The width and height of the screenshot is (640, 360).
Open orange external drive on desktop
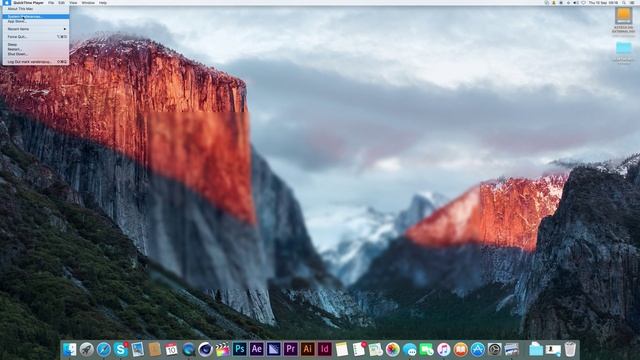coord(623,16)
